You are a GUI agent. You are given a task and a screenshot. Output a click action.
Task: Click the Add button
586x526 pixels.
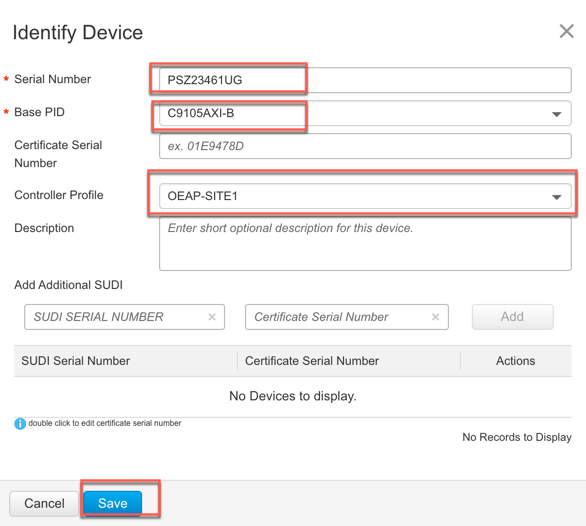point(512,317)
